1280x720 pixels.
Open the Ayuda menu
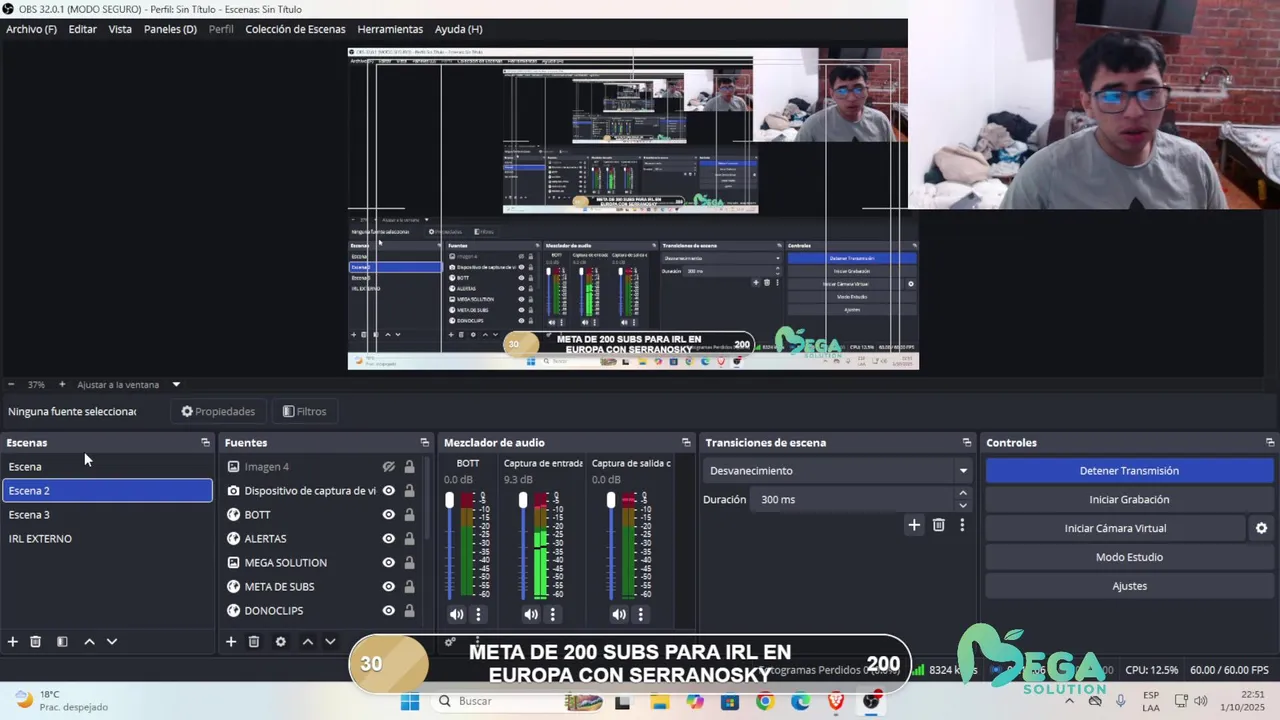click(458, 29)
